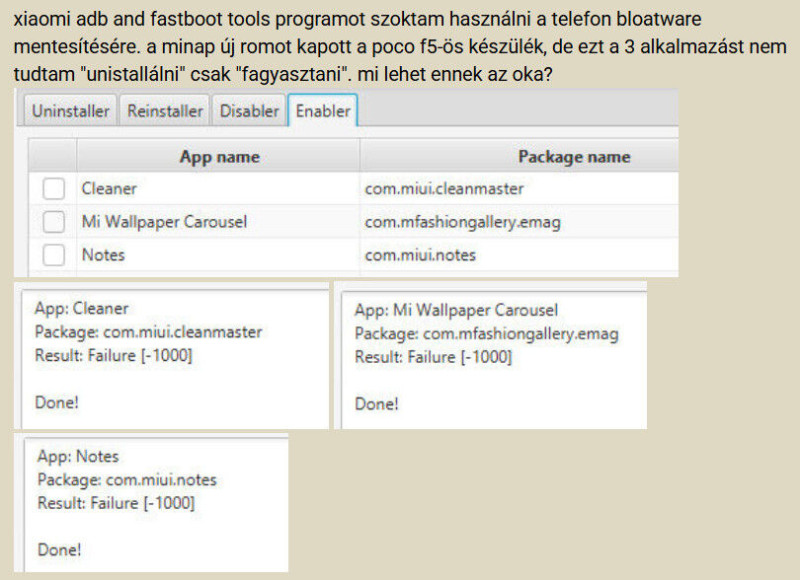Click 'App: Cleaner' line in output log
The height and width of the screenshot is (580, 800).
click(82, 308)
